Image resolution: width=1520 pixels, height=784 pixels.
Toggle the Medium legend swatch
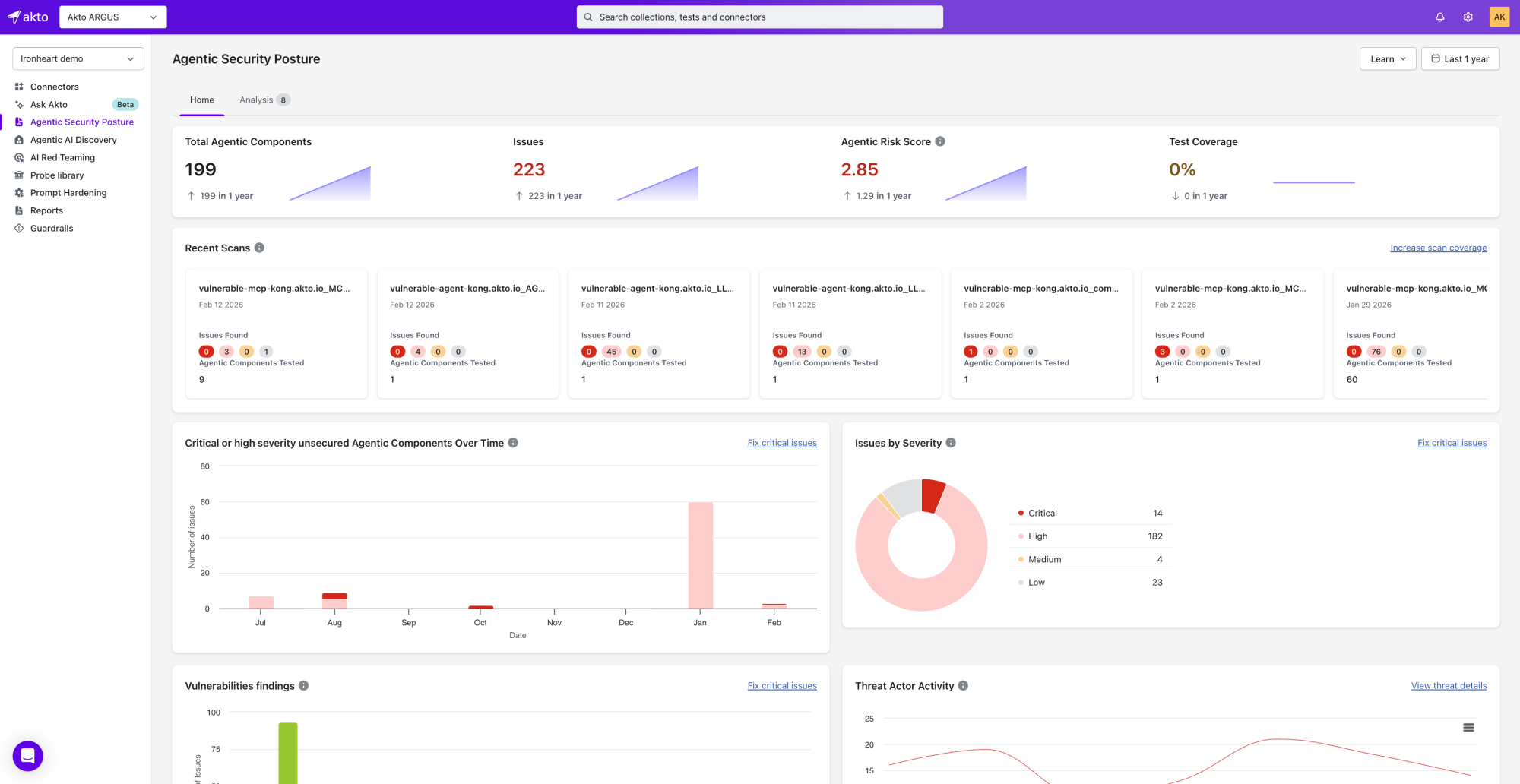coord(1021,559)
